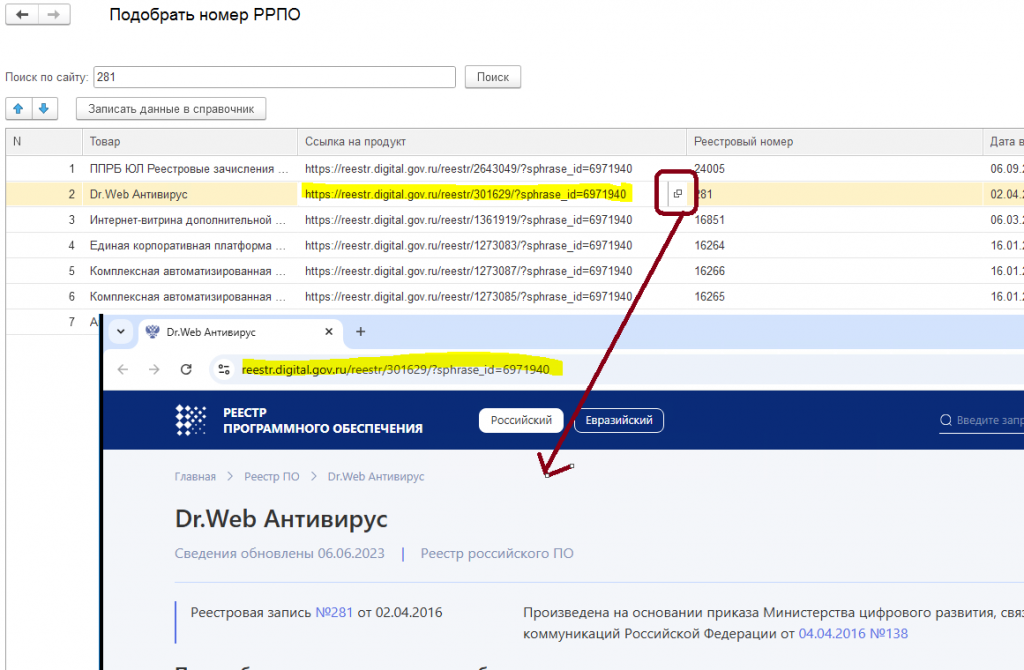This screenshot has height=670, width=1024.
Task: Click the browser back arrow
Action: pyautogui.click(x=123, y=370)
